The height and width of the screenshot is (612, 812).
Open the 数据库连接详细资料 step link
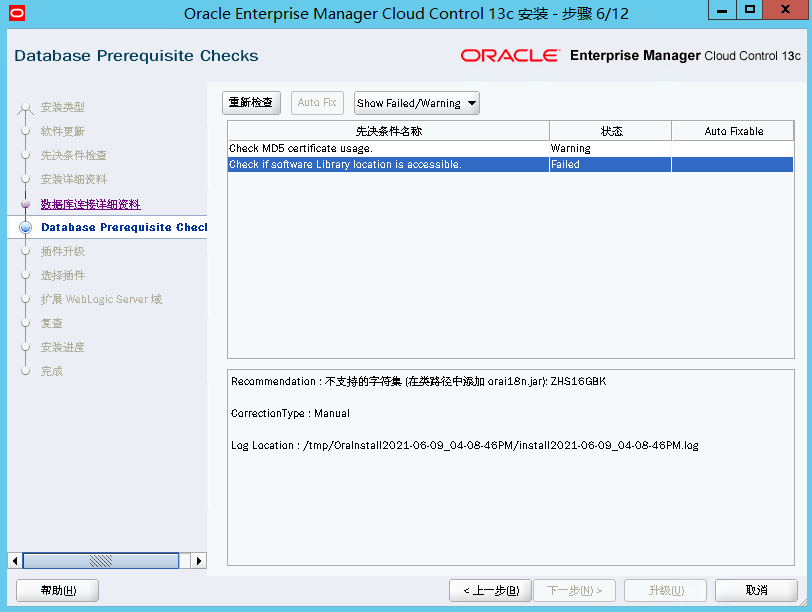coord(91,204)
